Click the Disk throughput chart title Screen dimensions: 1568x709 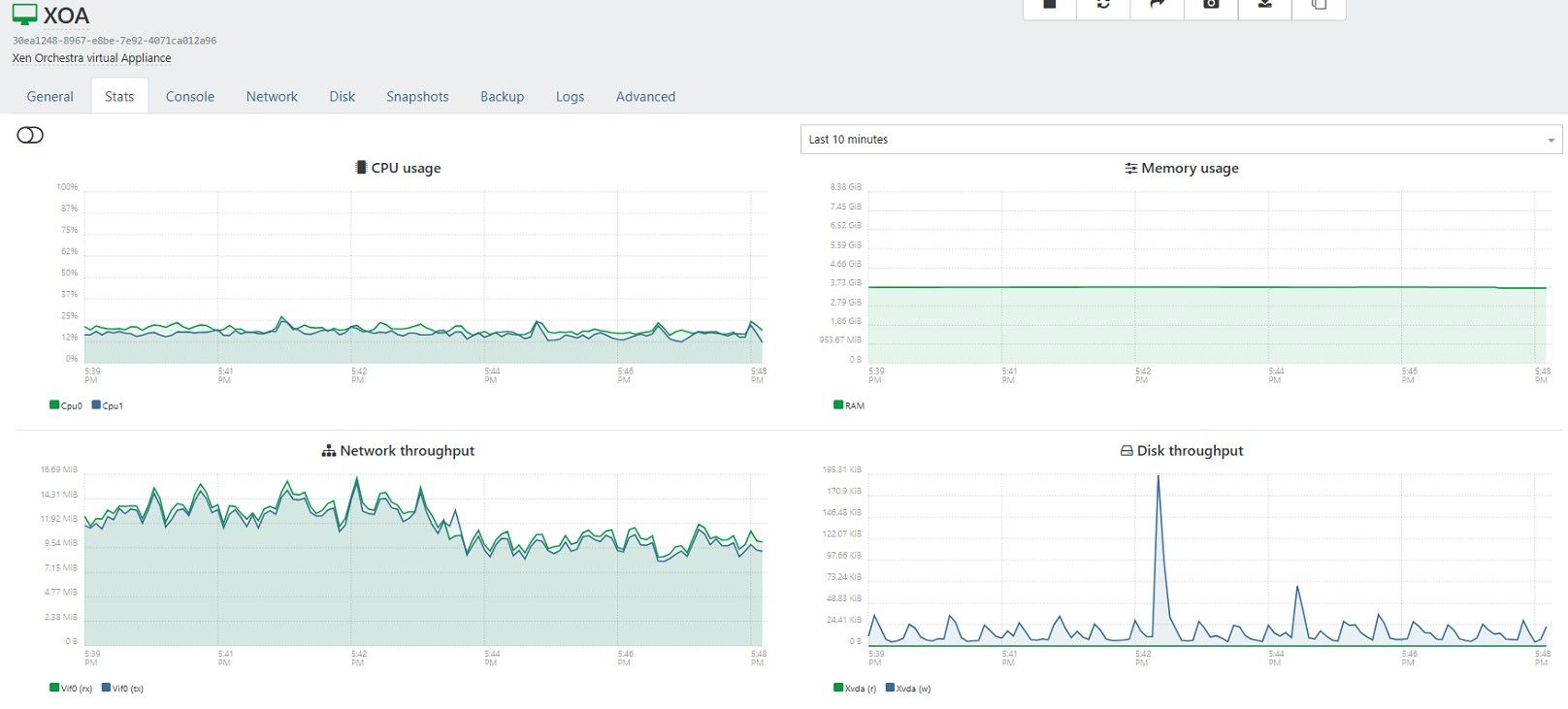click(x=1190, y=451)
